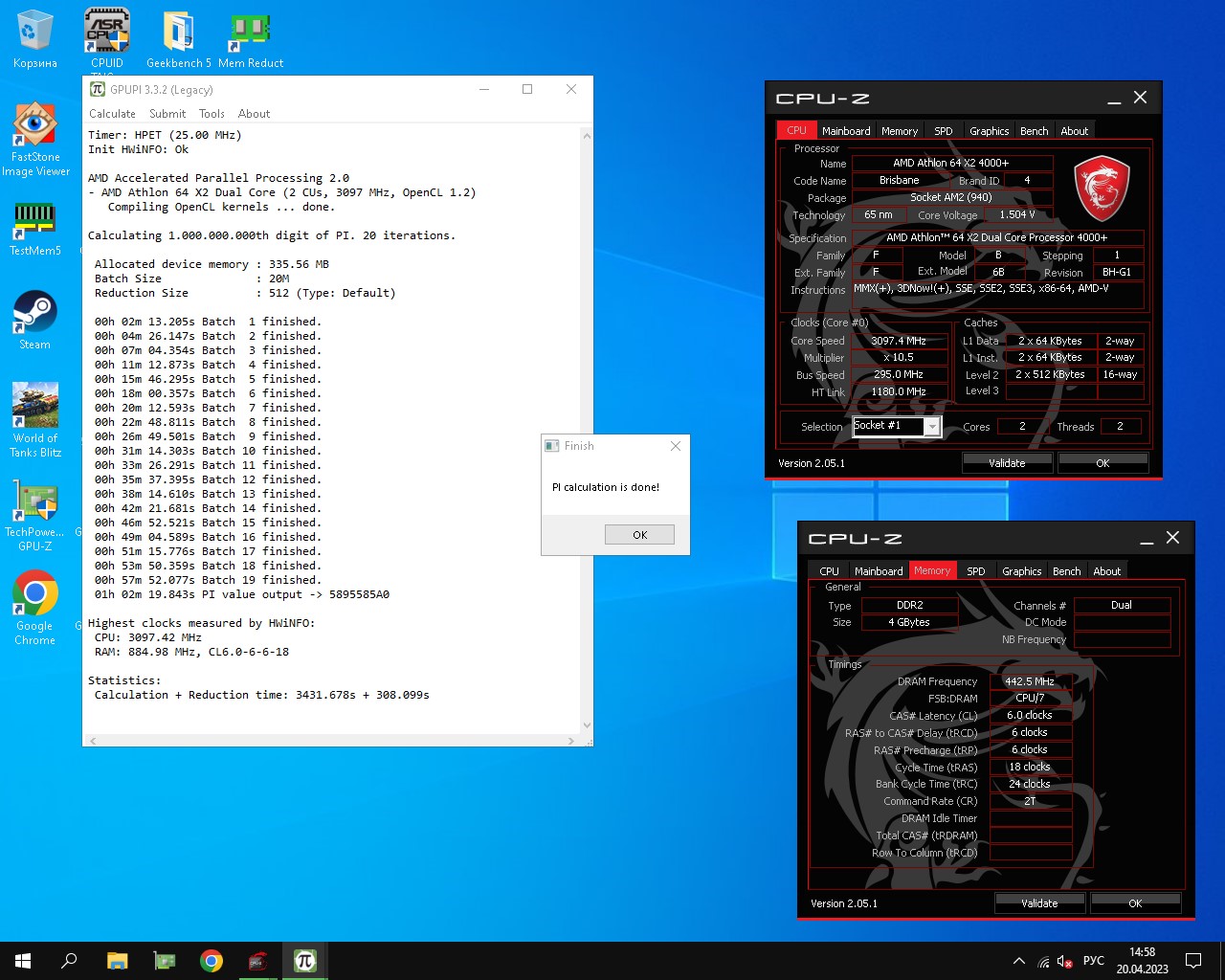Click Validate in the upper CPU-Z window
The width and height of the screenshot is (1225, 980).
pos(1007,462)
